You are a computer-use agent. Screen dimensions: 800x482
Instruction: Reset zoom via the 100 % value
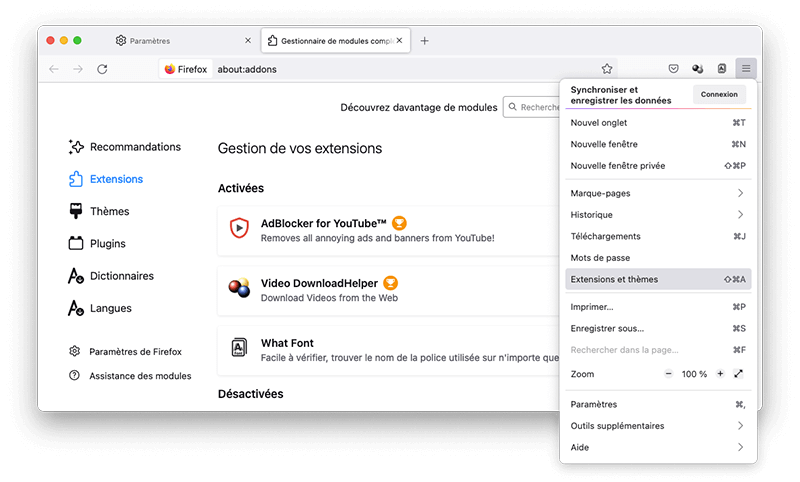[x=694, y=374]
